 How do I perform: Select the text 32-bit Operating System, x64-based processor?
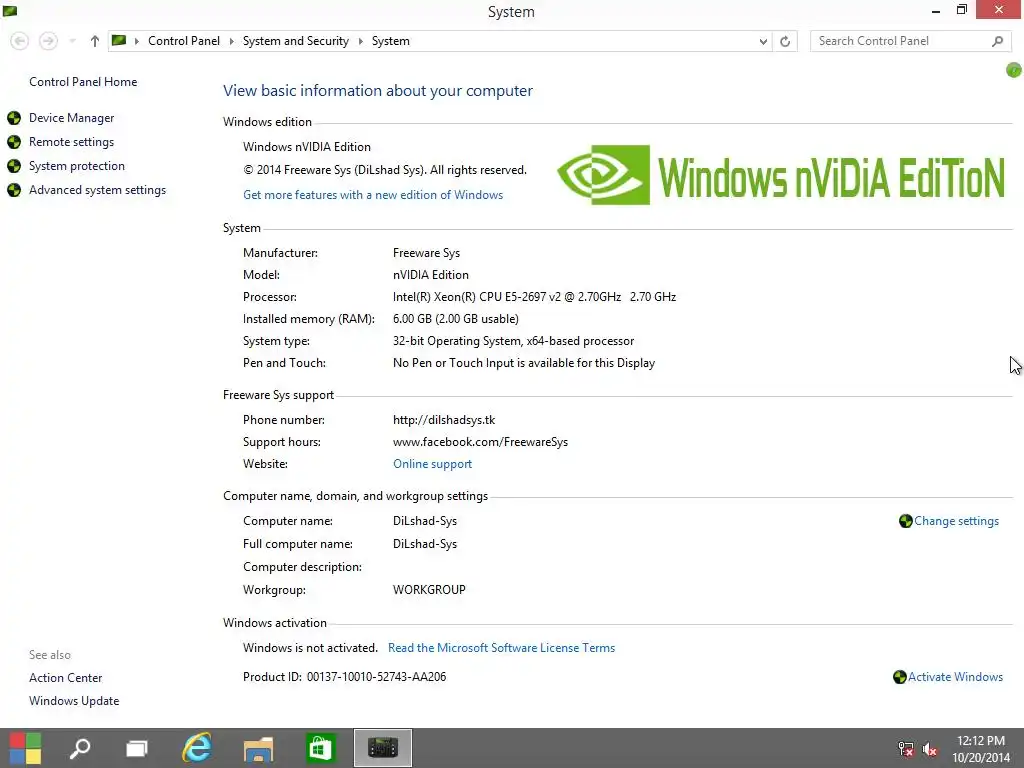(513, 341)
